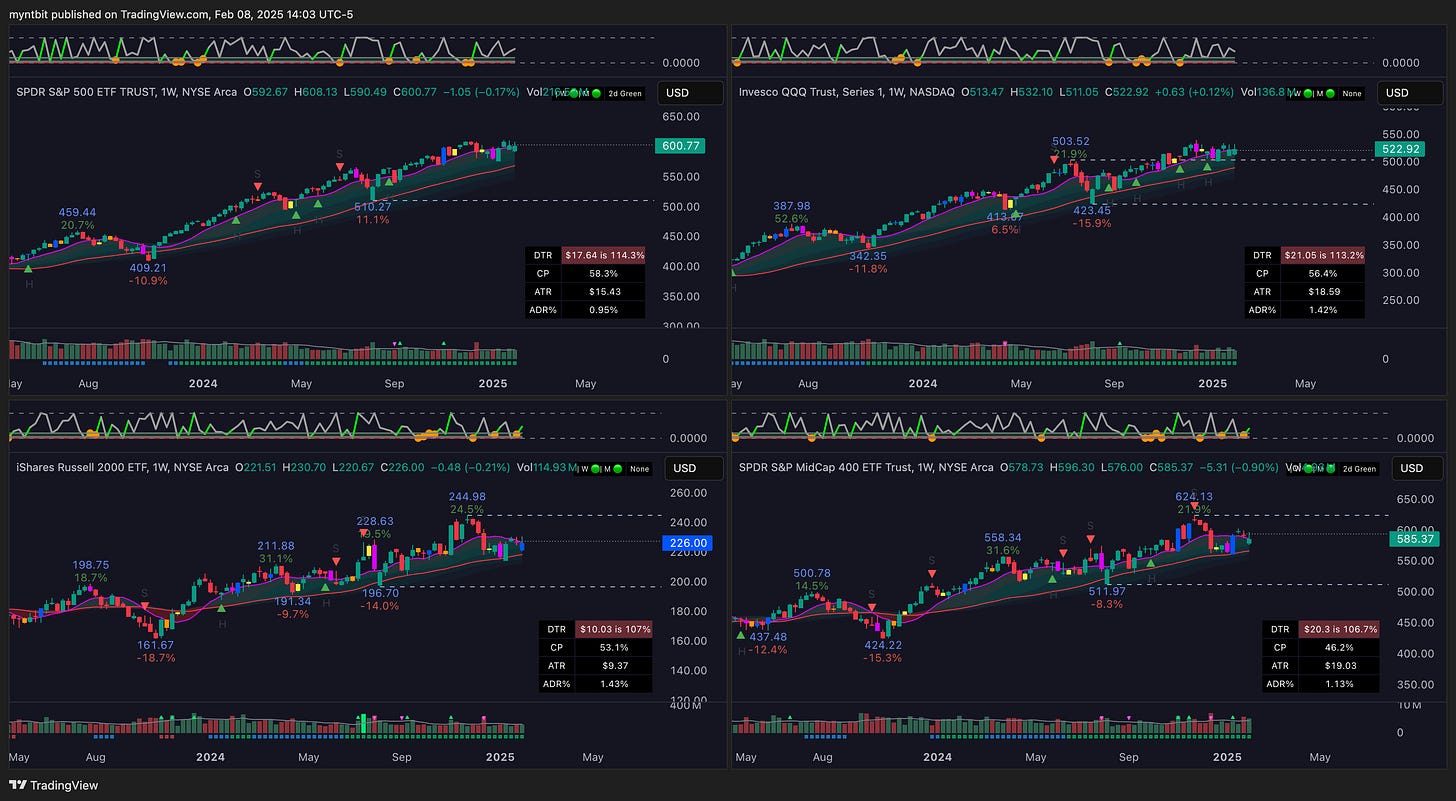Click the 600.77 current price label
This screenshot has width=1456, height=801.
pos(680,146)
